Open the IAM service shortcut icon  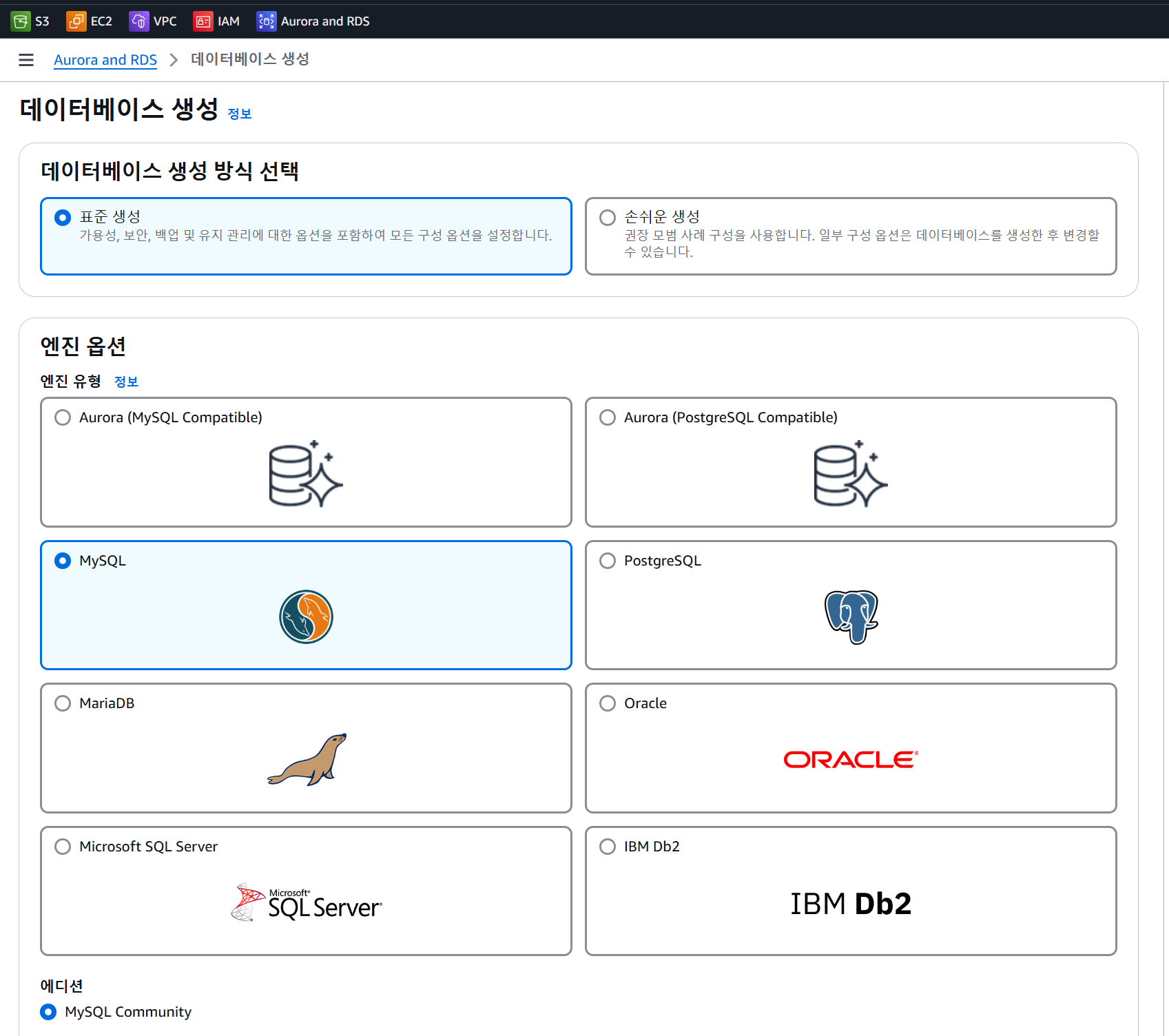(203, 21)
